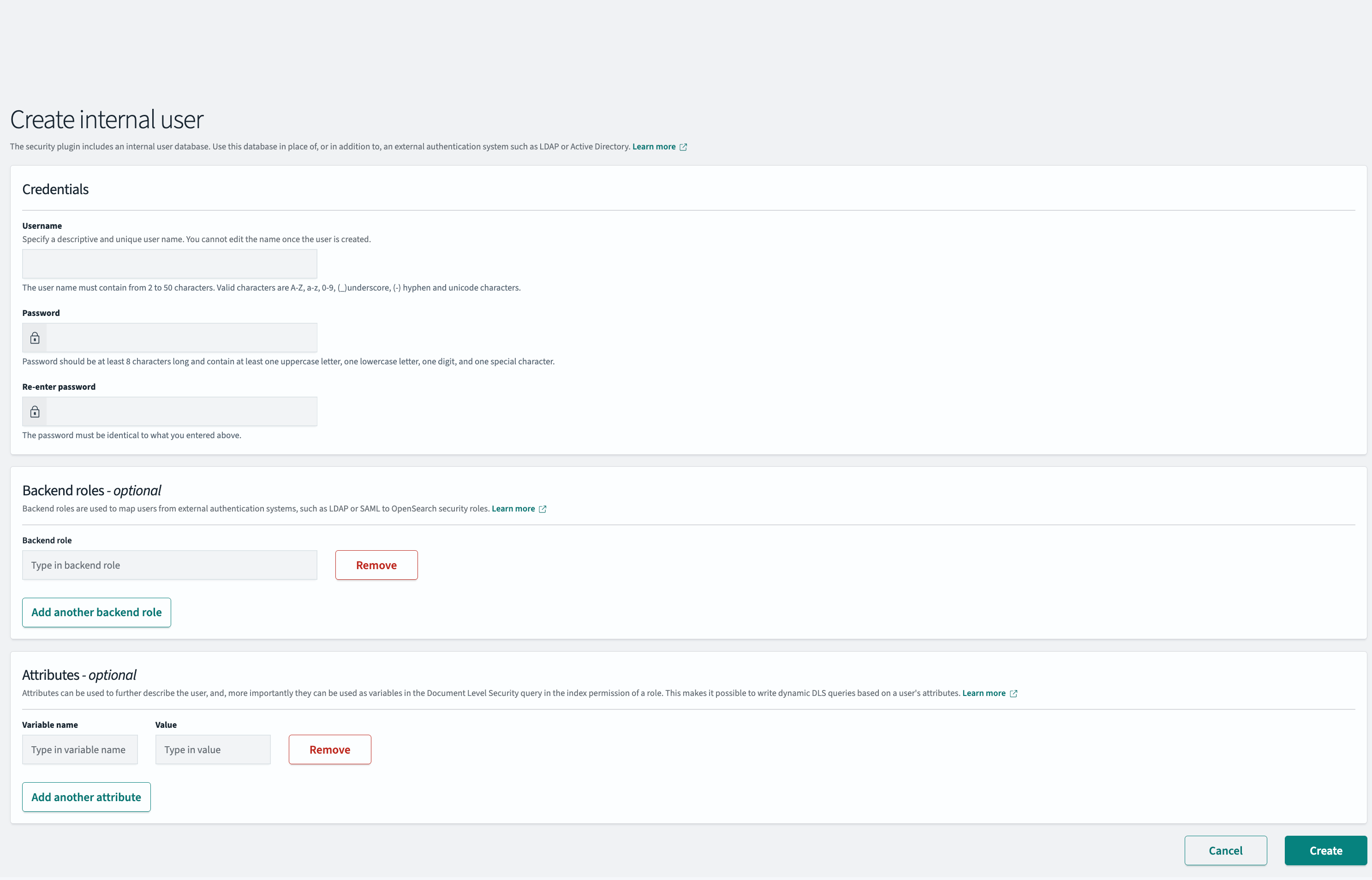
Task: Click the Type in variable name field
Action: 79,749
